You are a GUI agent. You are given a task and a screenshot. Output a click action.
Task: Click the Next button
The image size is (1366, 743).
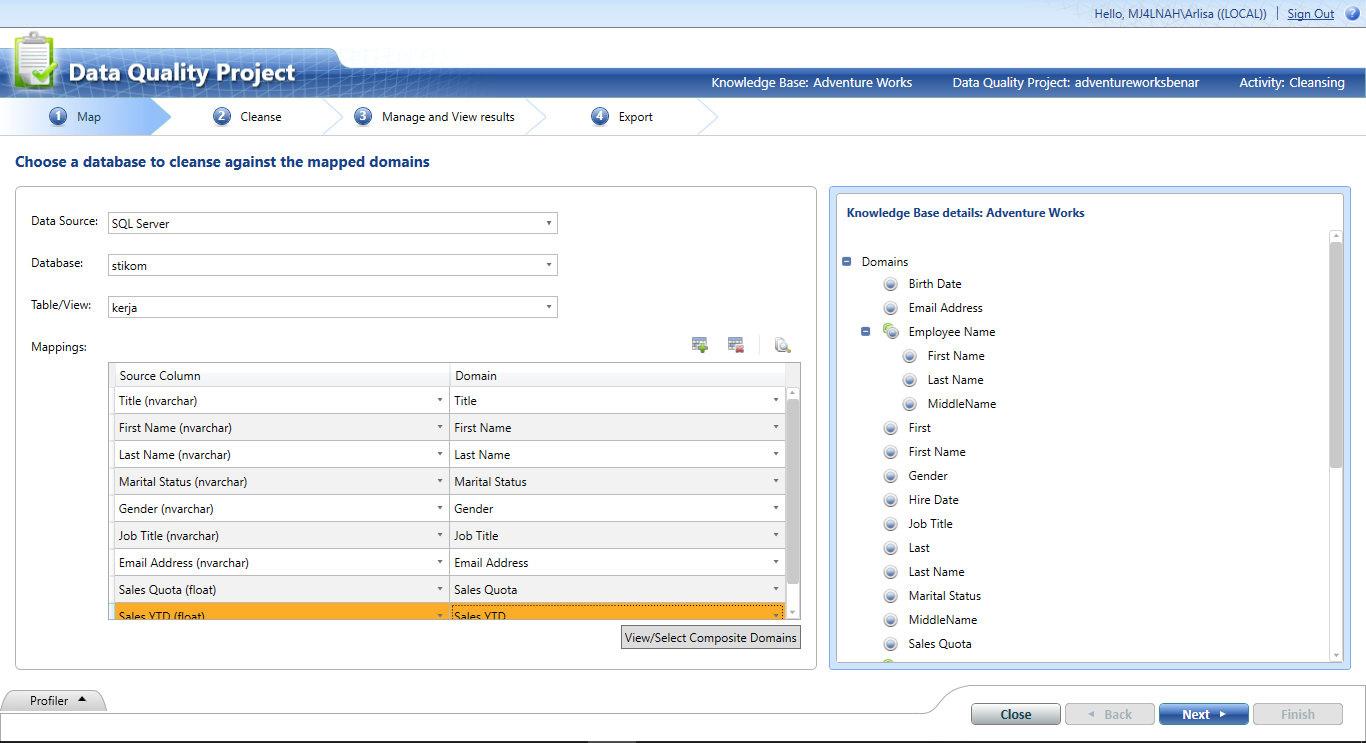pyautogui.click(x=1203, y=713)
